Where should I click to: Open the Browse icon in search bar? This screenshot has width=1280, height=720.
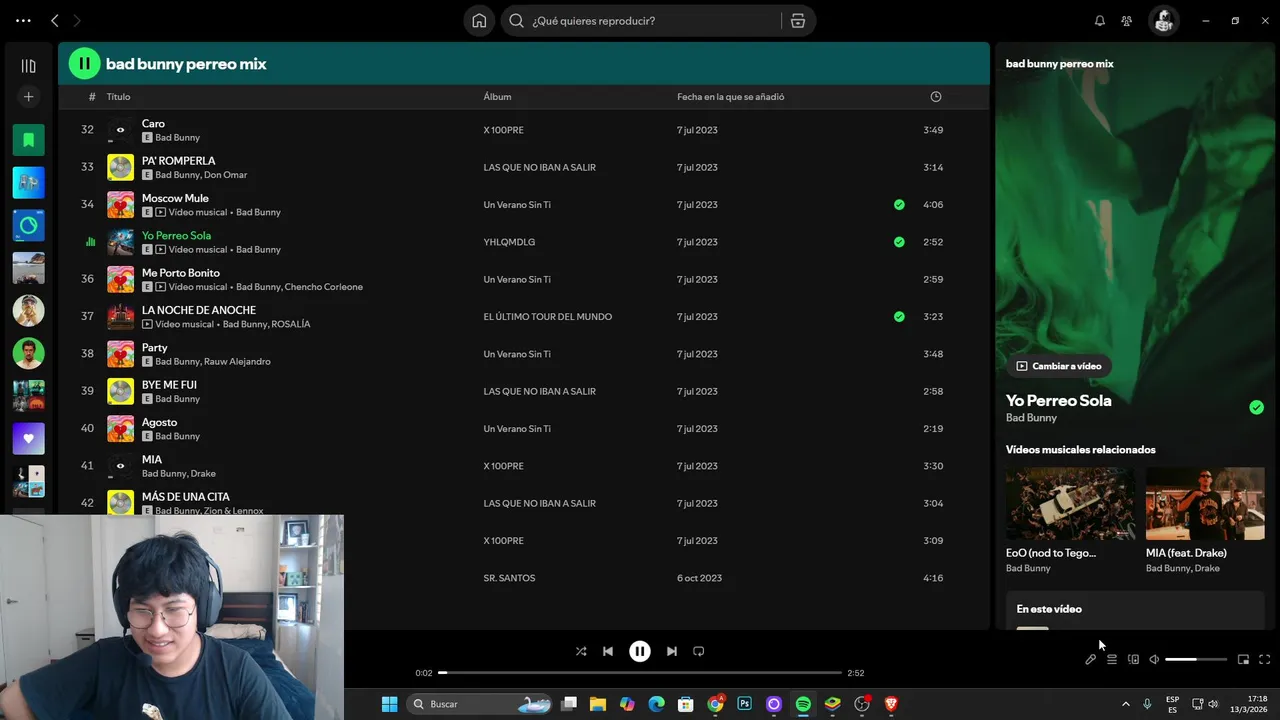797,20
